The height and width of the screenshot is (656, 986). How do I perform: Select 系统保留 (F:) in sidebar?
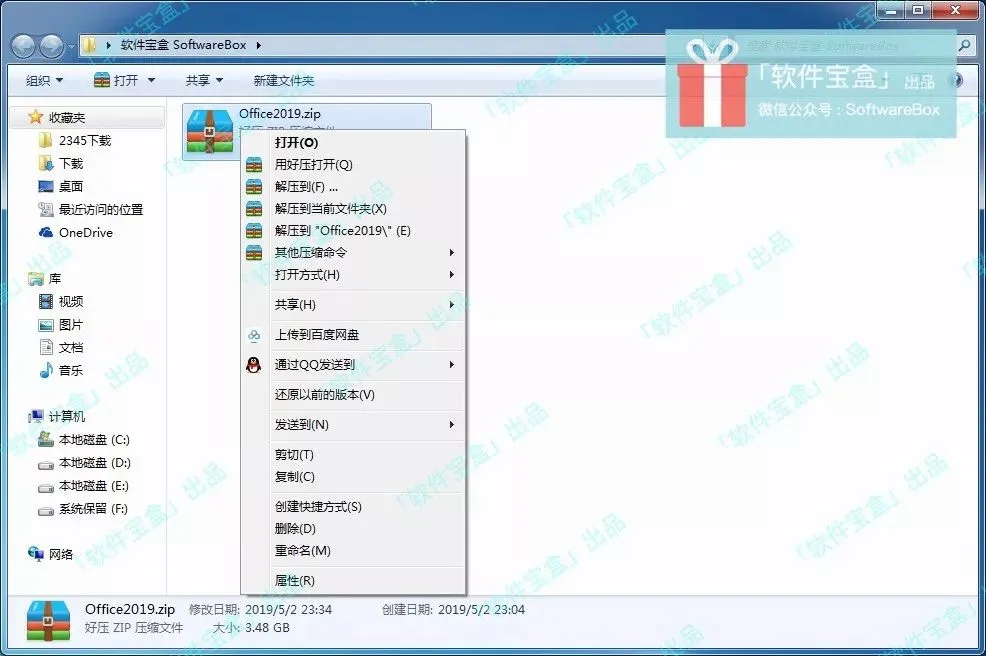pos(93,509)
